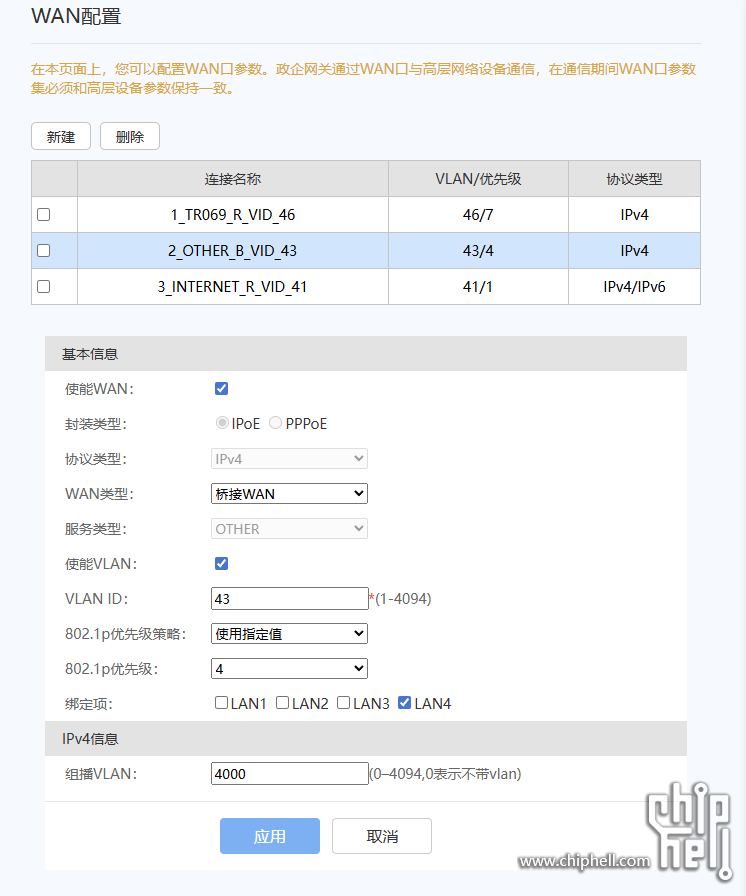The image size is (746, 896).
Task: Click the 组播VLAN input field
Action: 290,774
